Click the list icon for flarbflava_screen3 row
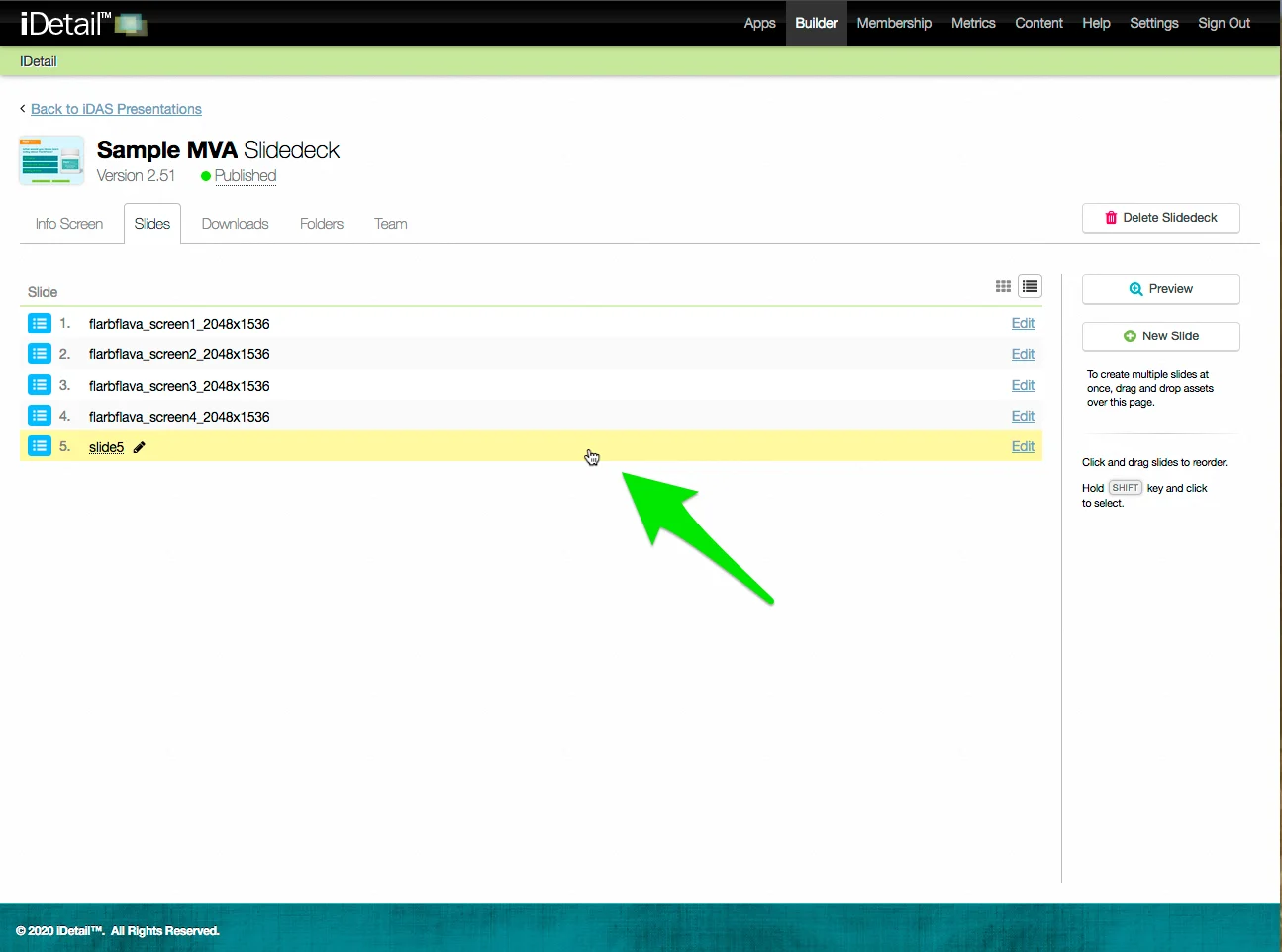The width and height of the screenshot is (1282, 952). point(40,385)
